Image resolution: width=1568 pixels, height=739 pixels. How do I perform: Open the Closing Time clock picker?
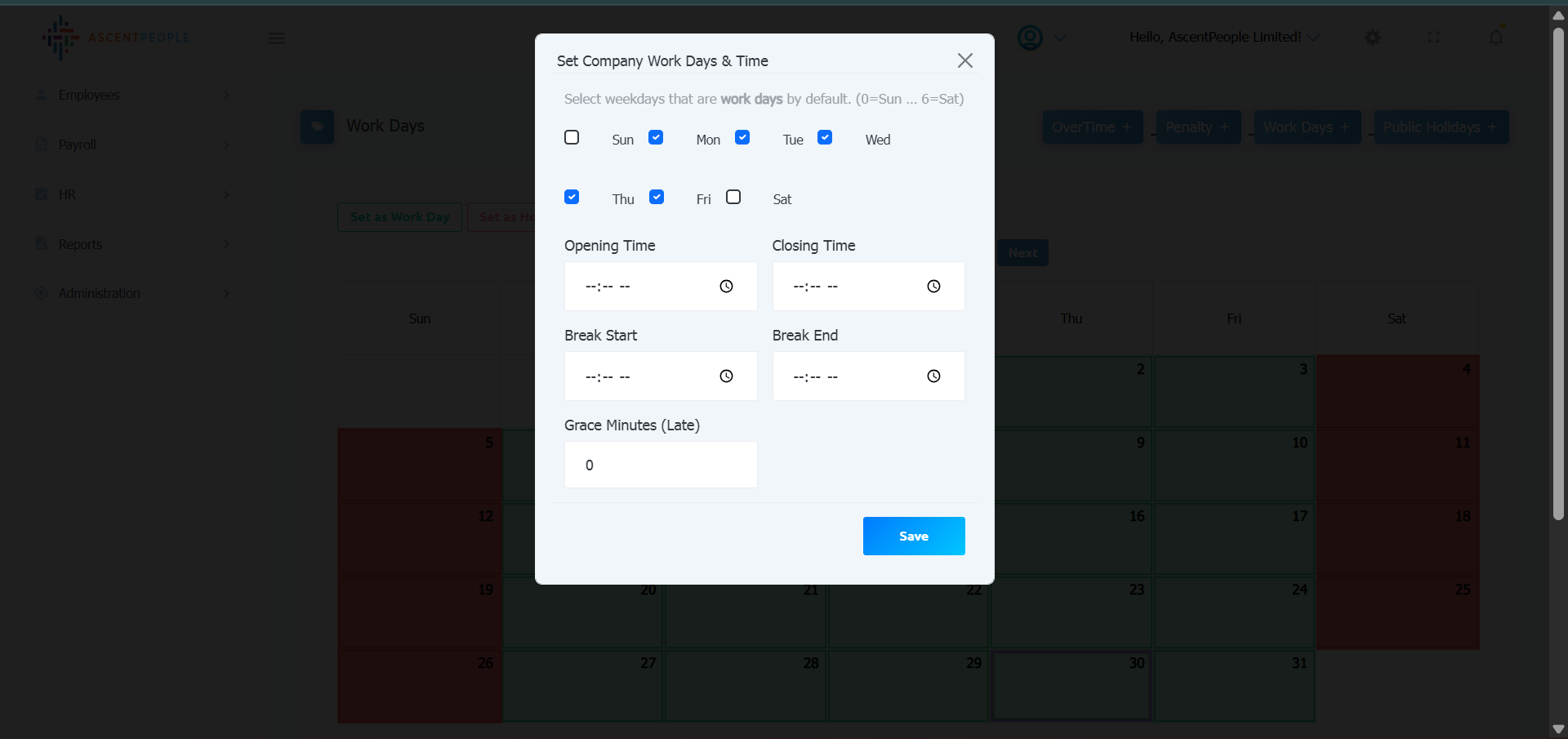tap(933, 286)
